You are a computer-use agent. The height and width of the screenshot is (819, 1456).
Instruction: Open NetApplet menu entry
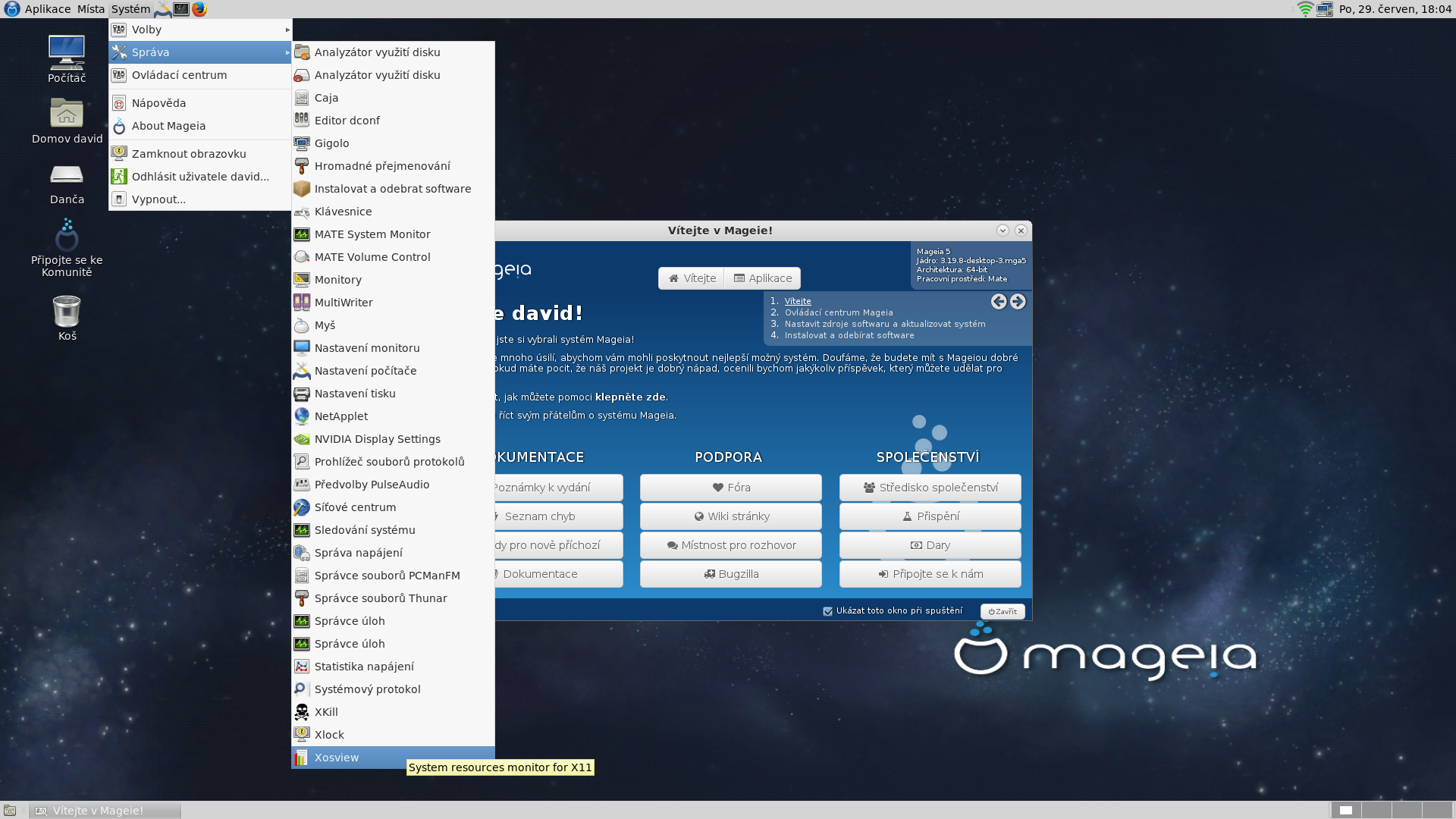pos(393,416)
